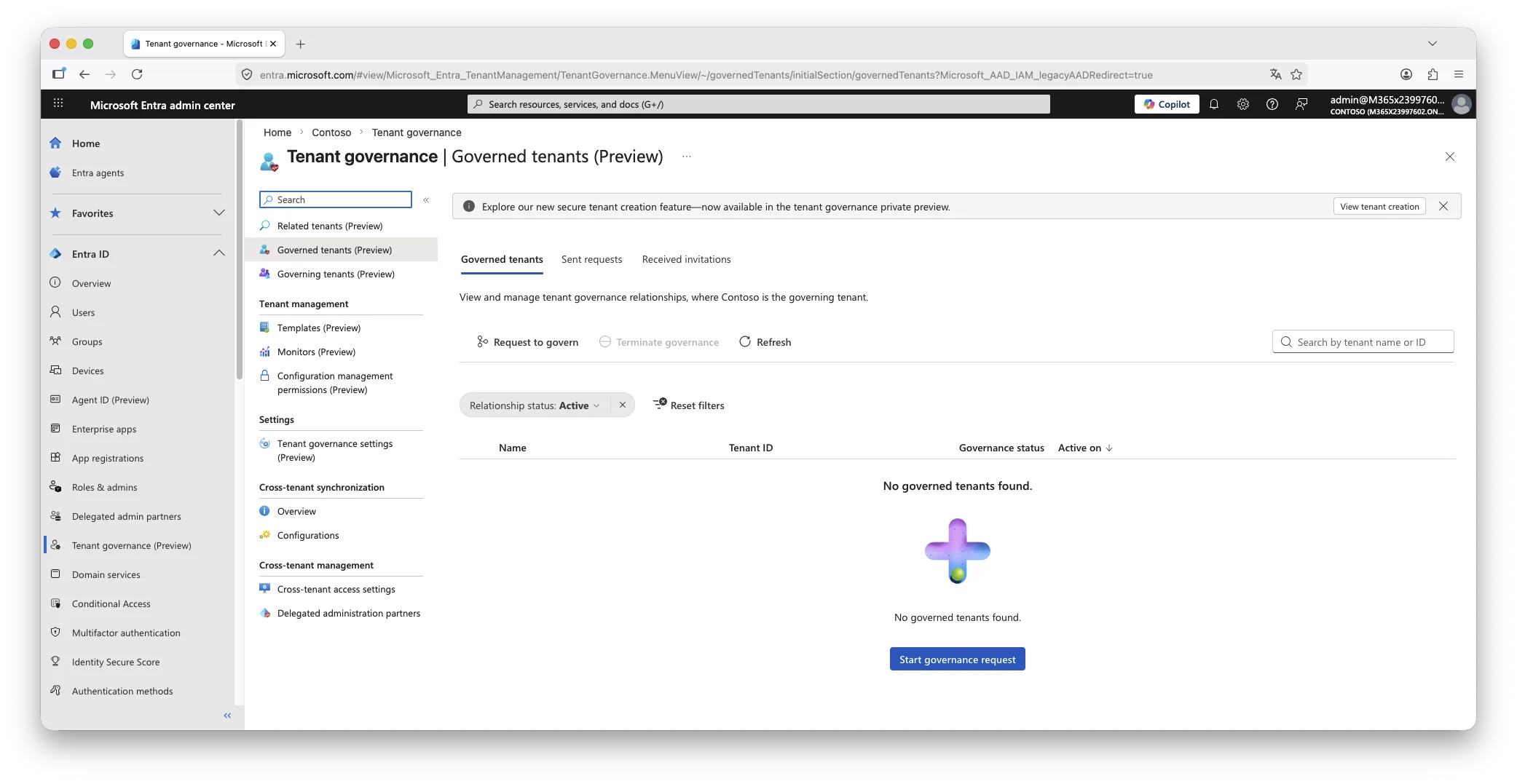1517x784 pixels.
Task: Switch to the Sent requests tab
Action: (x=591, y=260)
